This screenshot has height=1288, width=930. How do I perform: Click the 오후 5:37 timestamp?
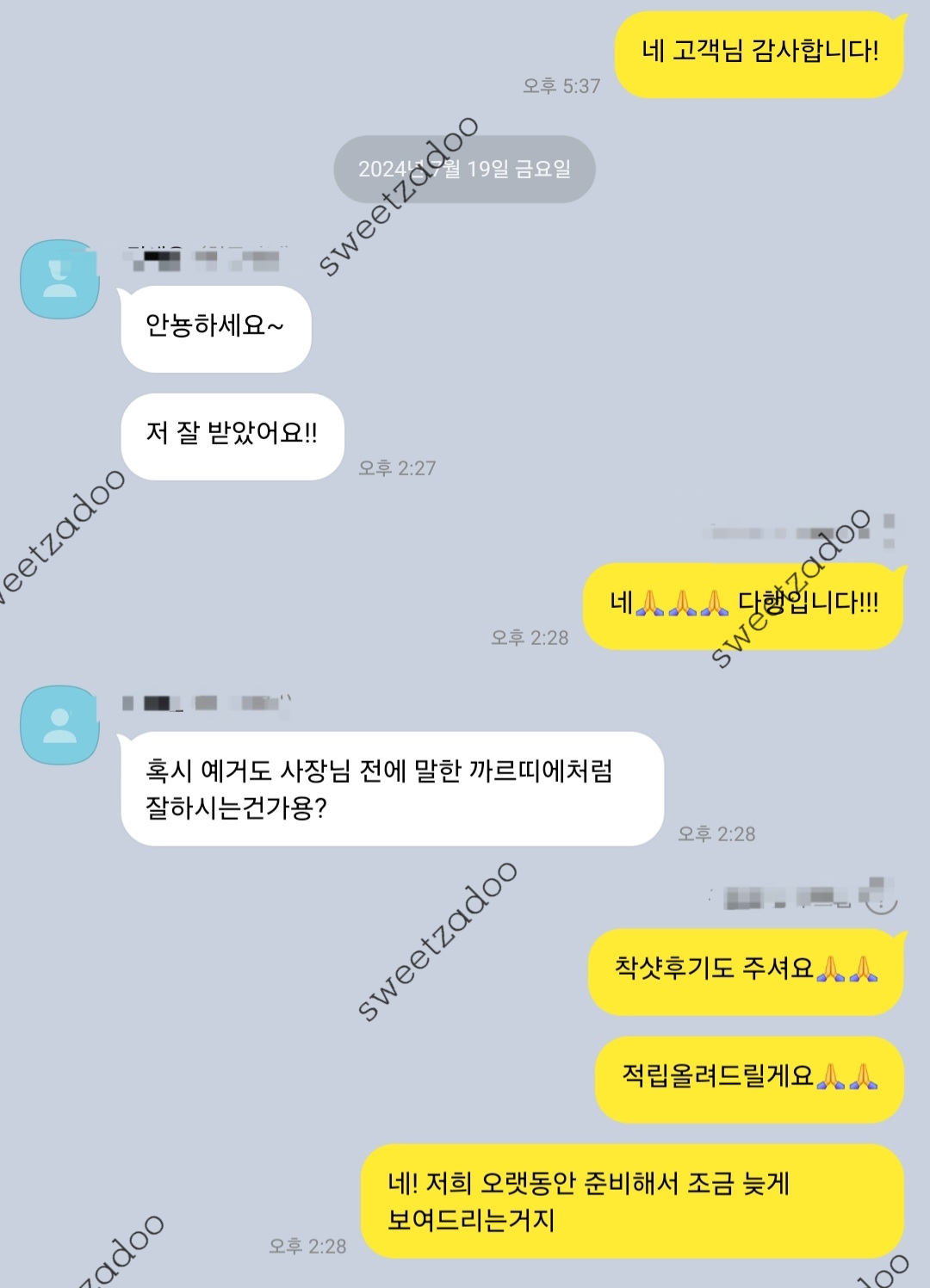pyautogui.click(x=561, y=86)
